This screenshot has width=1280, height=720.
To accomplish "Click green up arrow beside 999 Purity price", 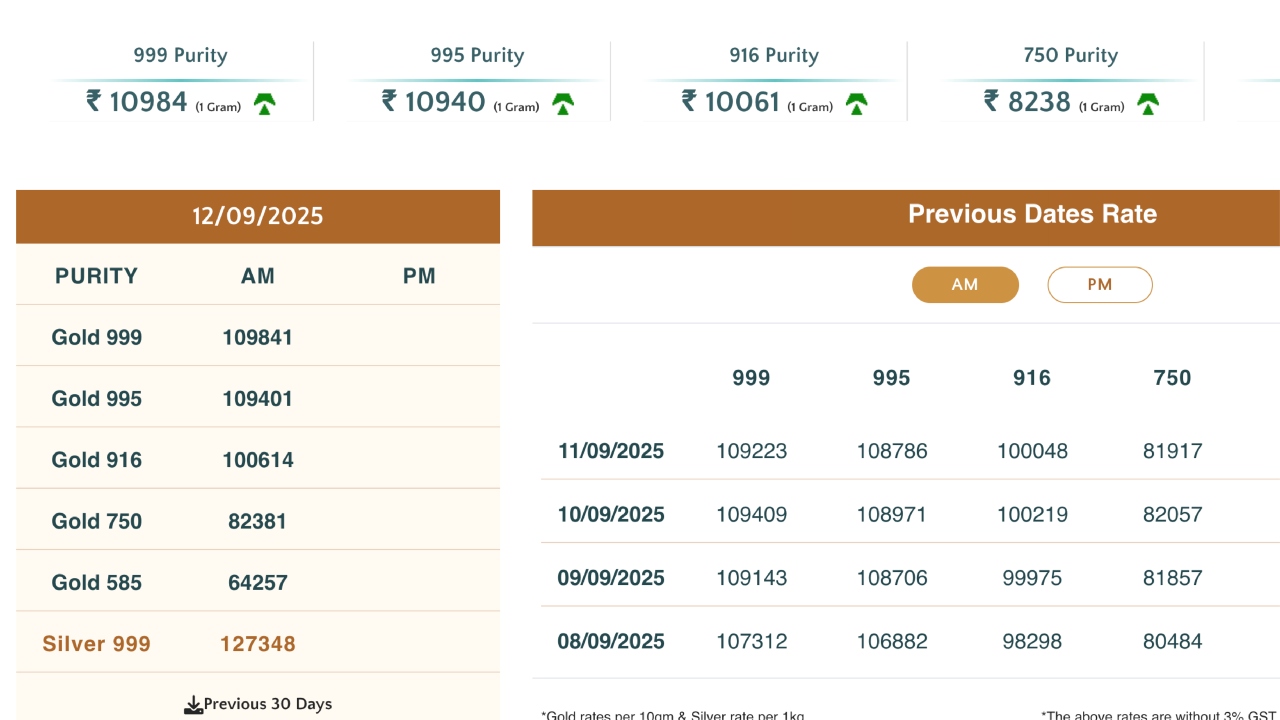I will coord(264,104).
